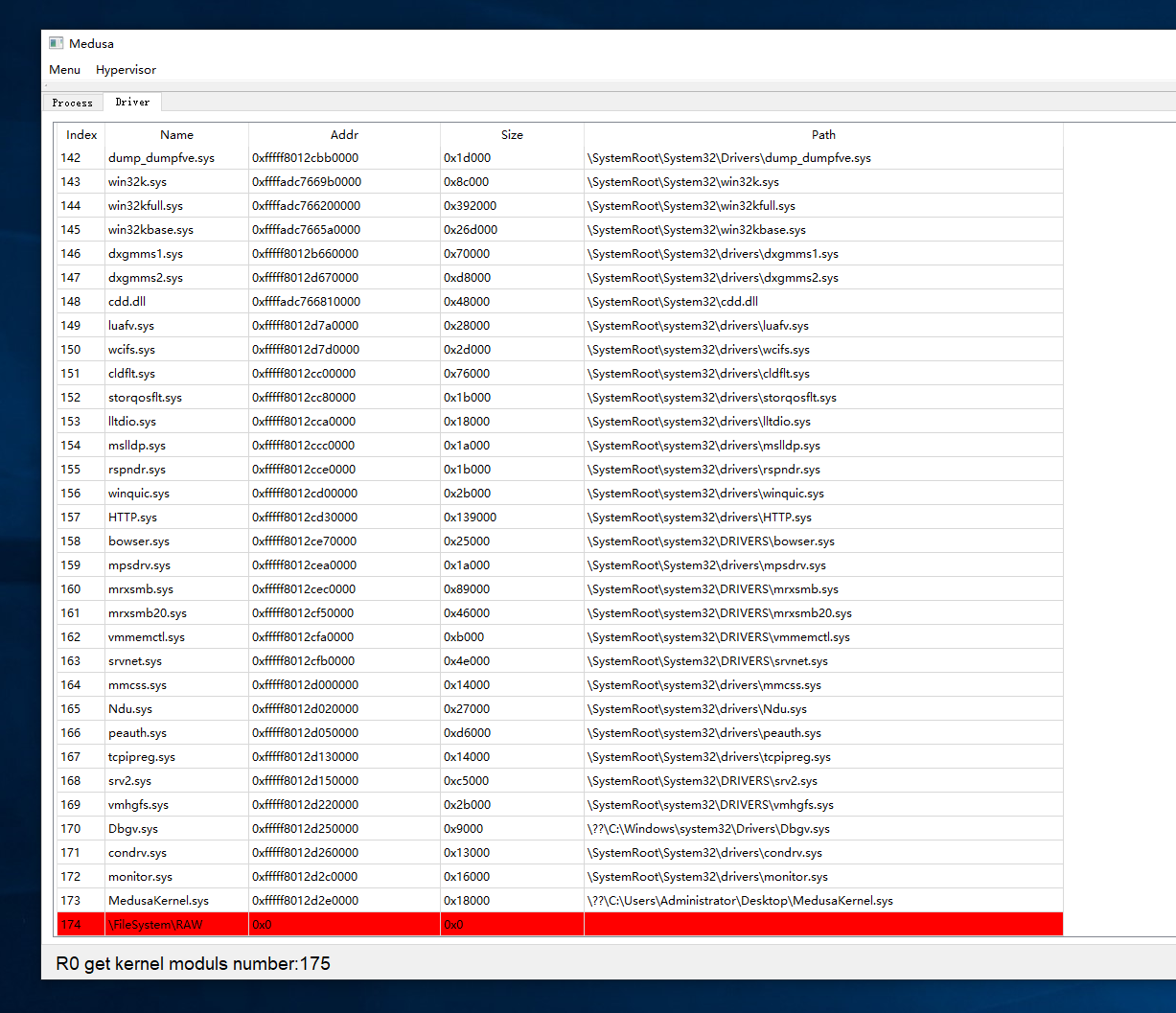Select MedusaKernel.sys in the Name column
The height and width of the screenshot is (1013, 1176).
[x=177, y=901]
